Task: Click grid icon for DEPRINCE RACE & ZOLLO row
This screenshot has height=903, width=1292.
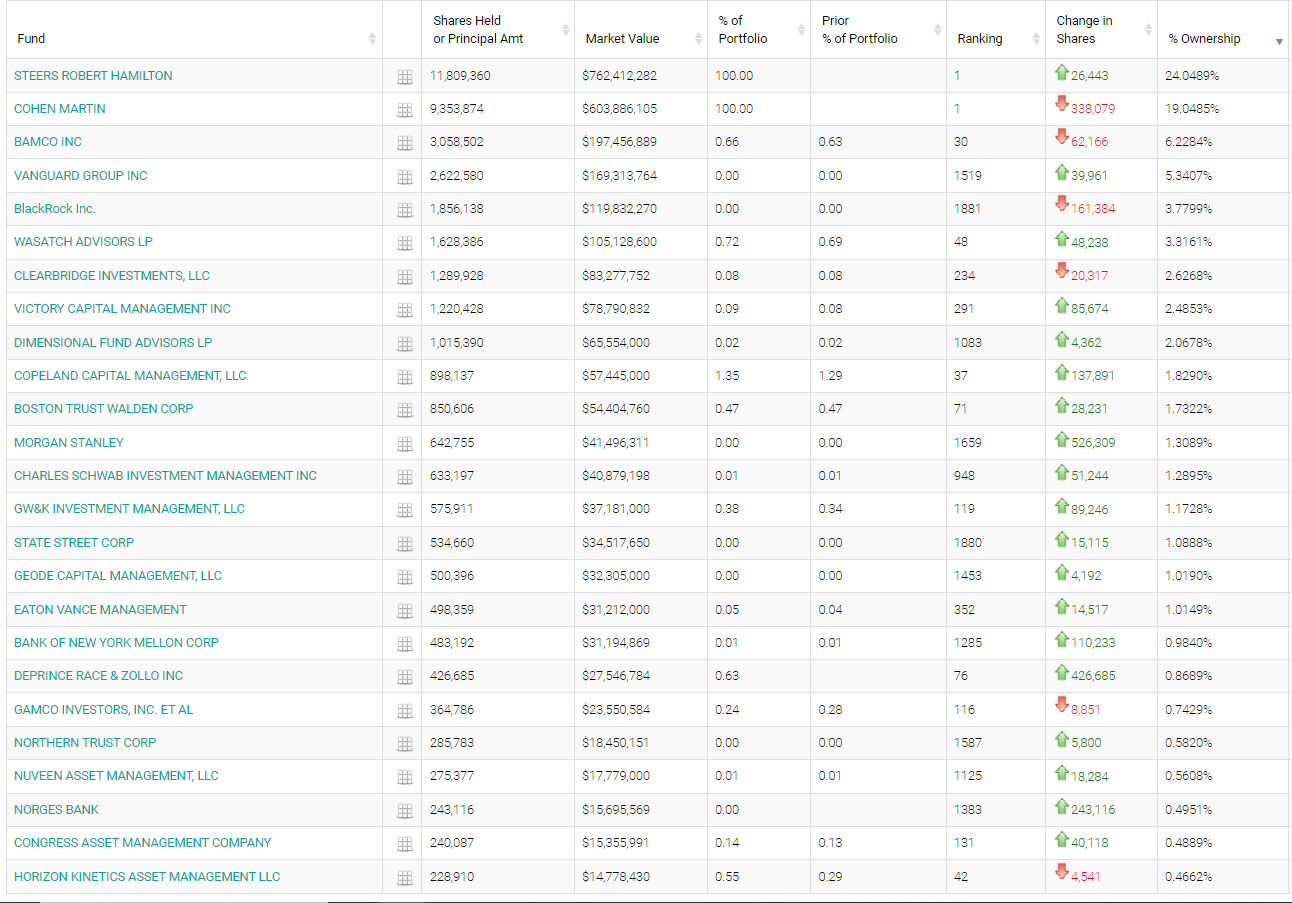Action: coord(404,677)
